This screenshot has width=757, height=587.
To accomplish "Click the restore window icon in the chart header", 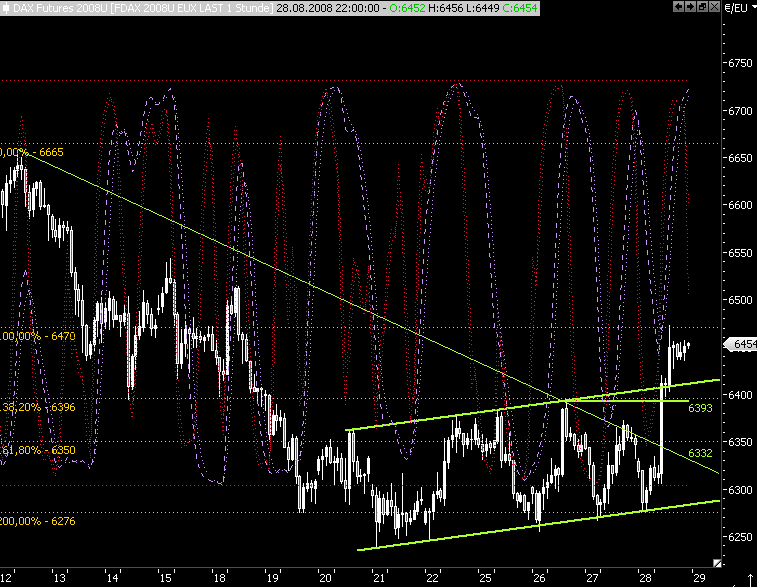I will point(702,7).
